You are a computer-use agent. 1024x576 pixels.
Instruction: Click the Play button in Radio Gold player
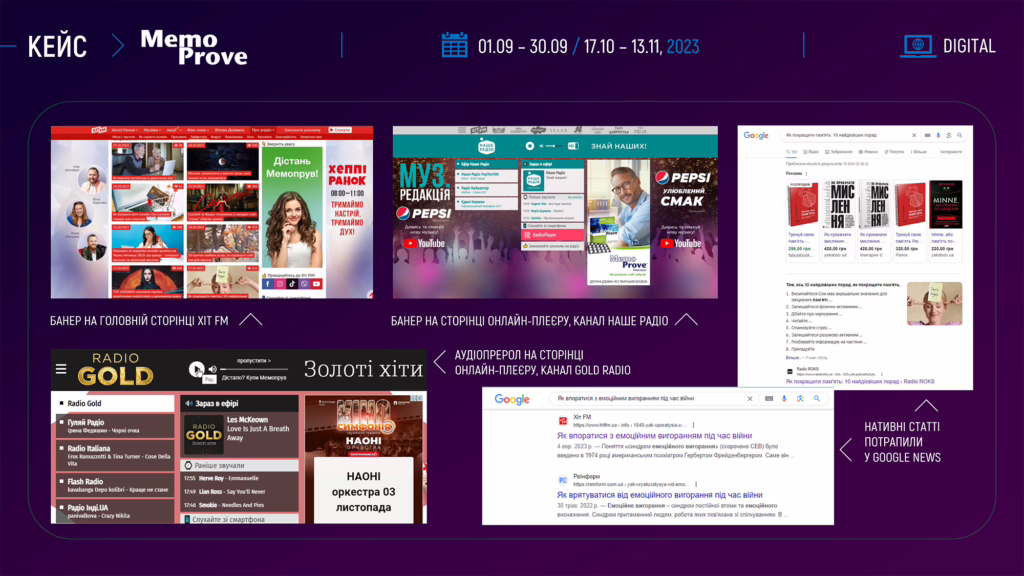click(198, 368)
